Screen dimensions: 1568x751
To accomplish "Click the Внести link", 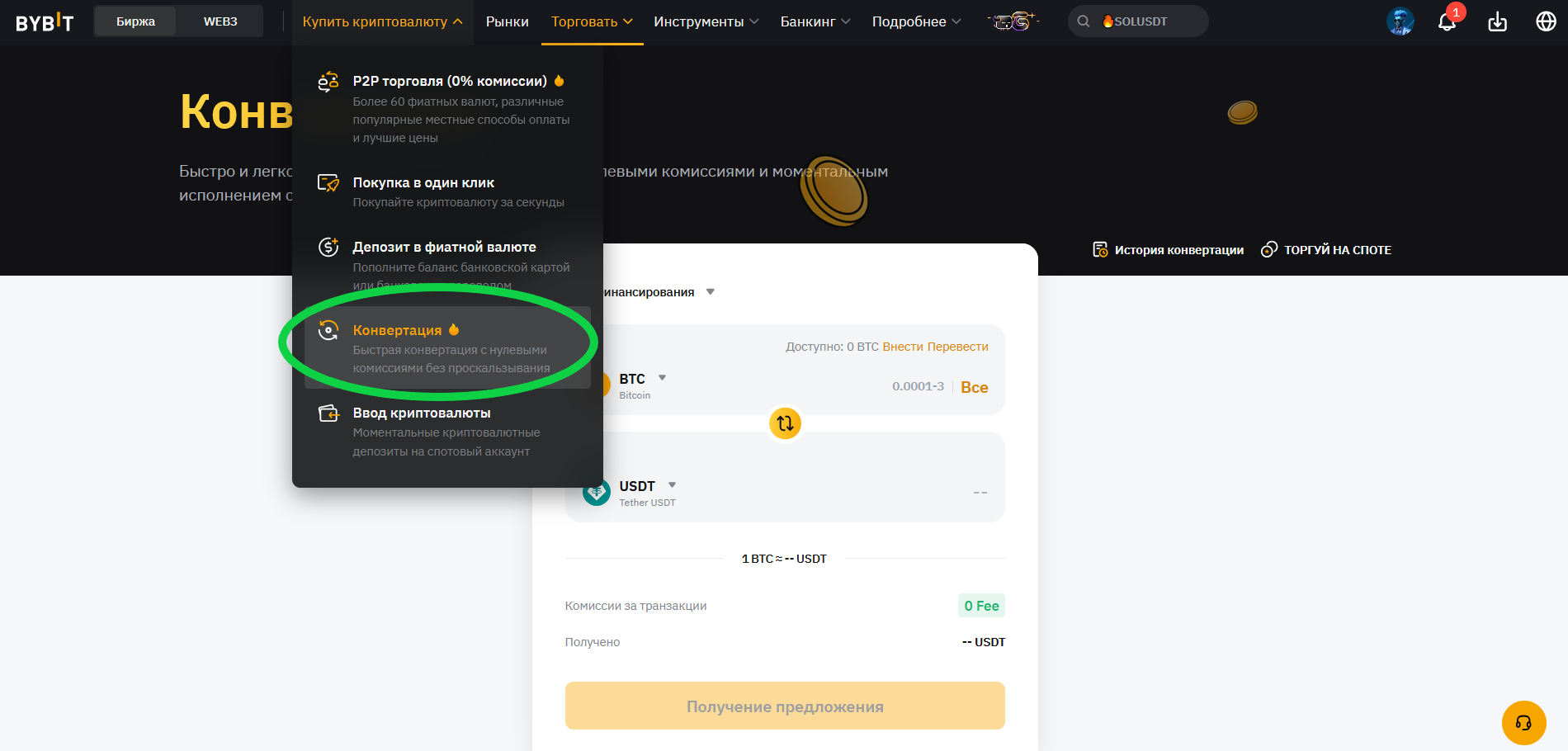I will coord(903,347).
